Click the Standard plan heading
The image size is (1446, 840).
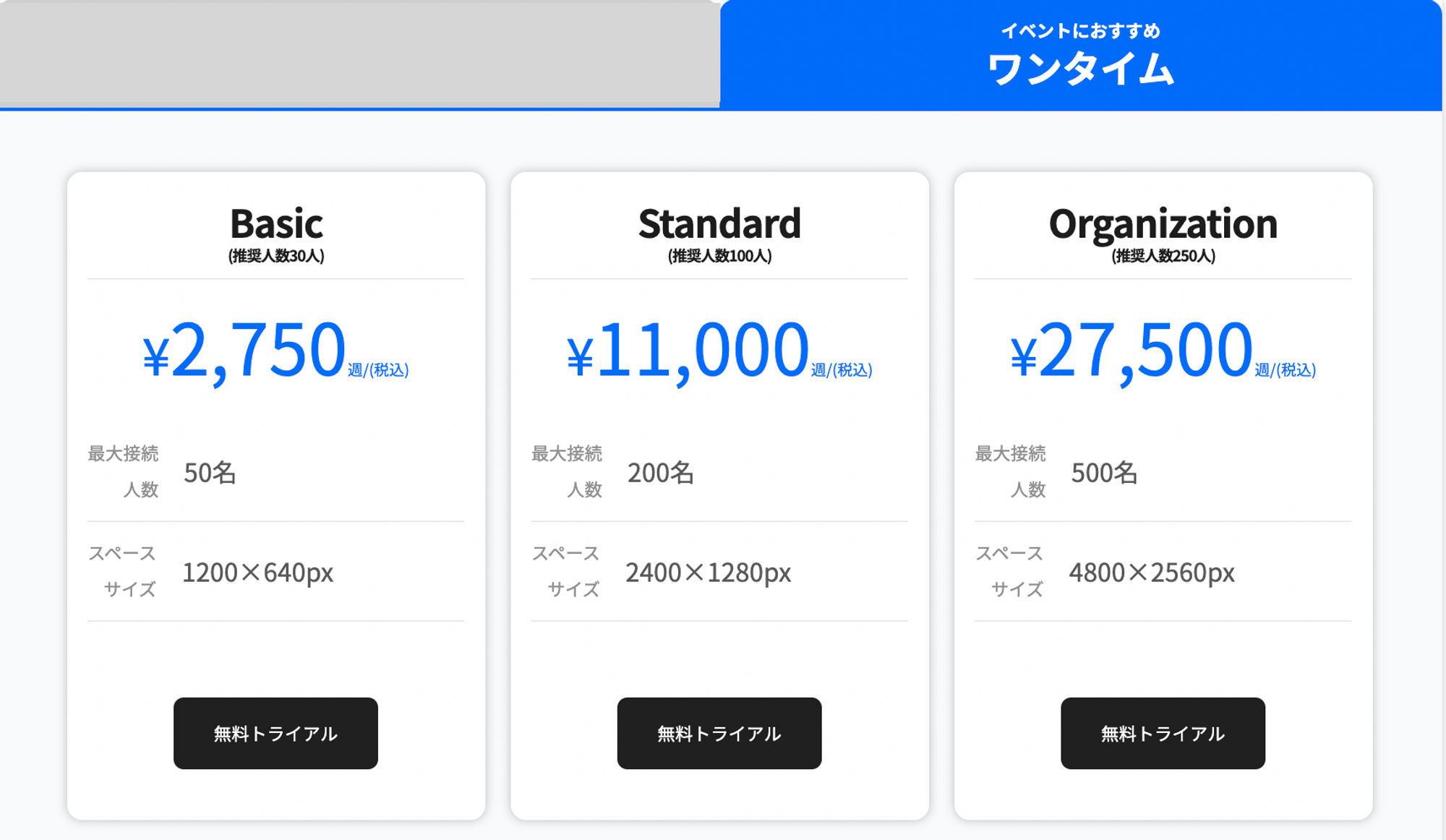coord(719,223)
